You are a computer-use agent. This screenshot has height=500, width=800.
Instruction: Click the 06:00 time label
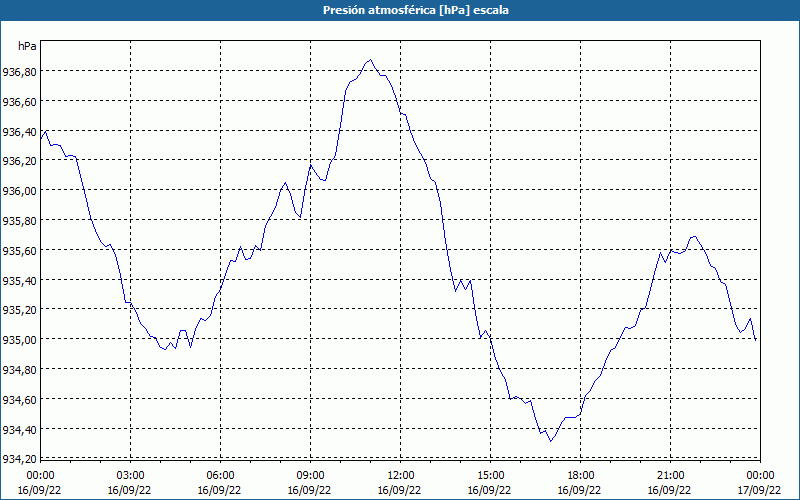point(220,476)
